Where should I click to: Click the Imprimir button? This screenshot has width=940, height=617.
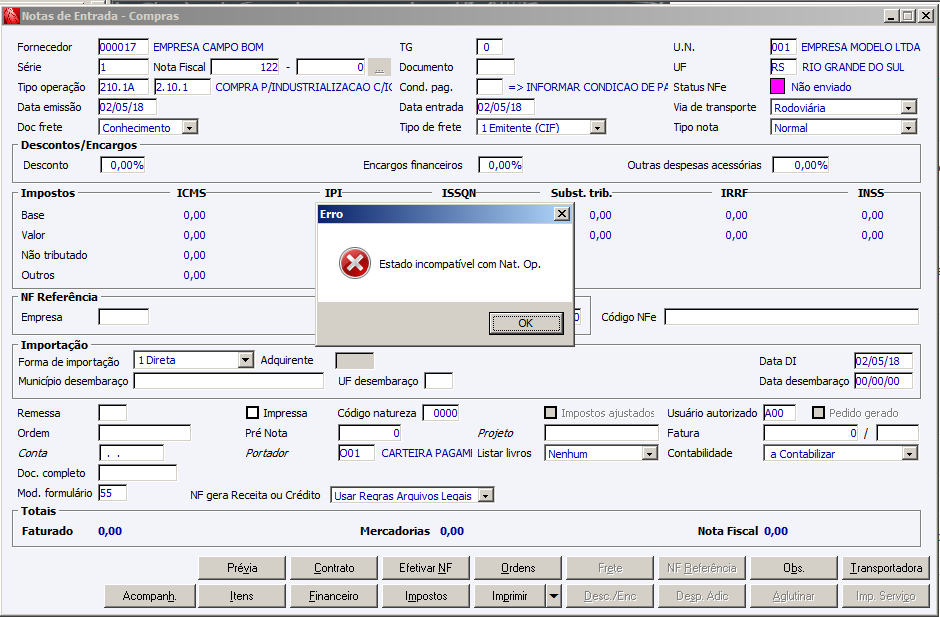[x=510, y=596]
